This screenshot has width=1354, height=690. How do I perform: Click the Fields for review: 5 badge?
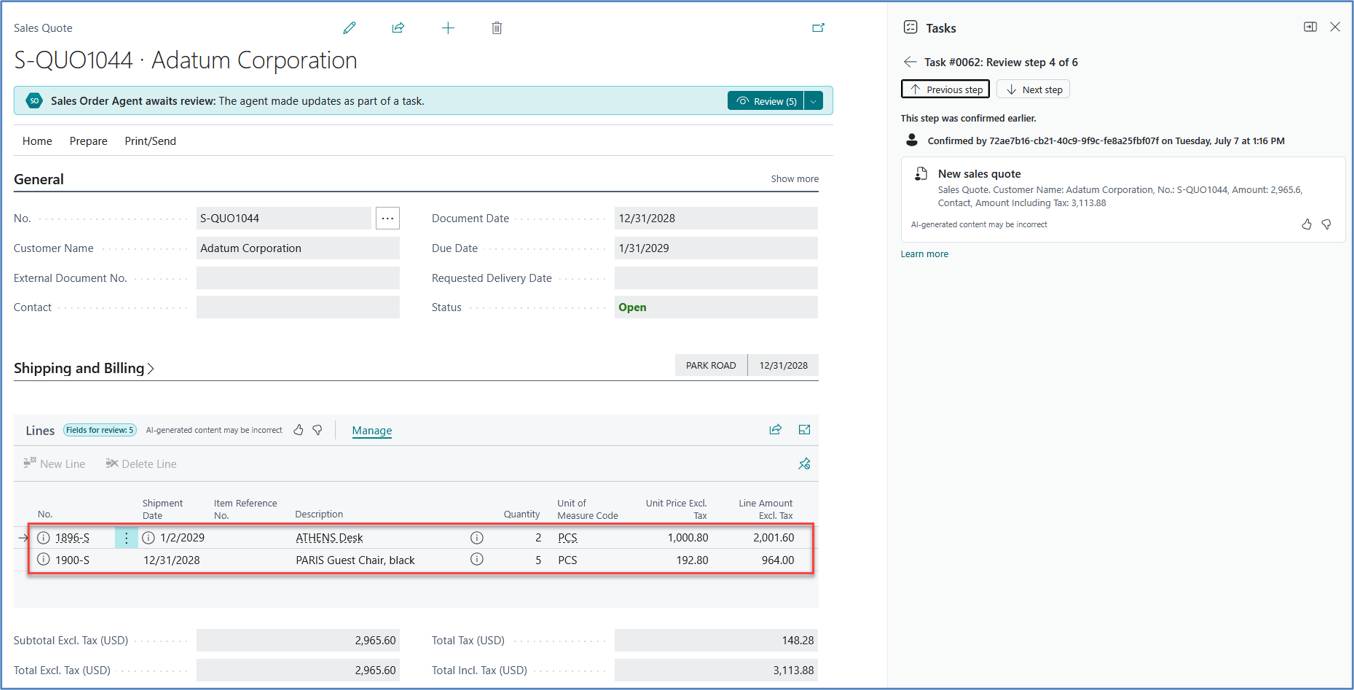tap(99, 430)
